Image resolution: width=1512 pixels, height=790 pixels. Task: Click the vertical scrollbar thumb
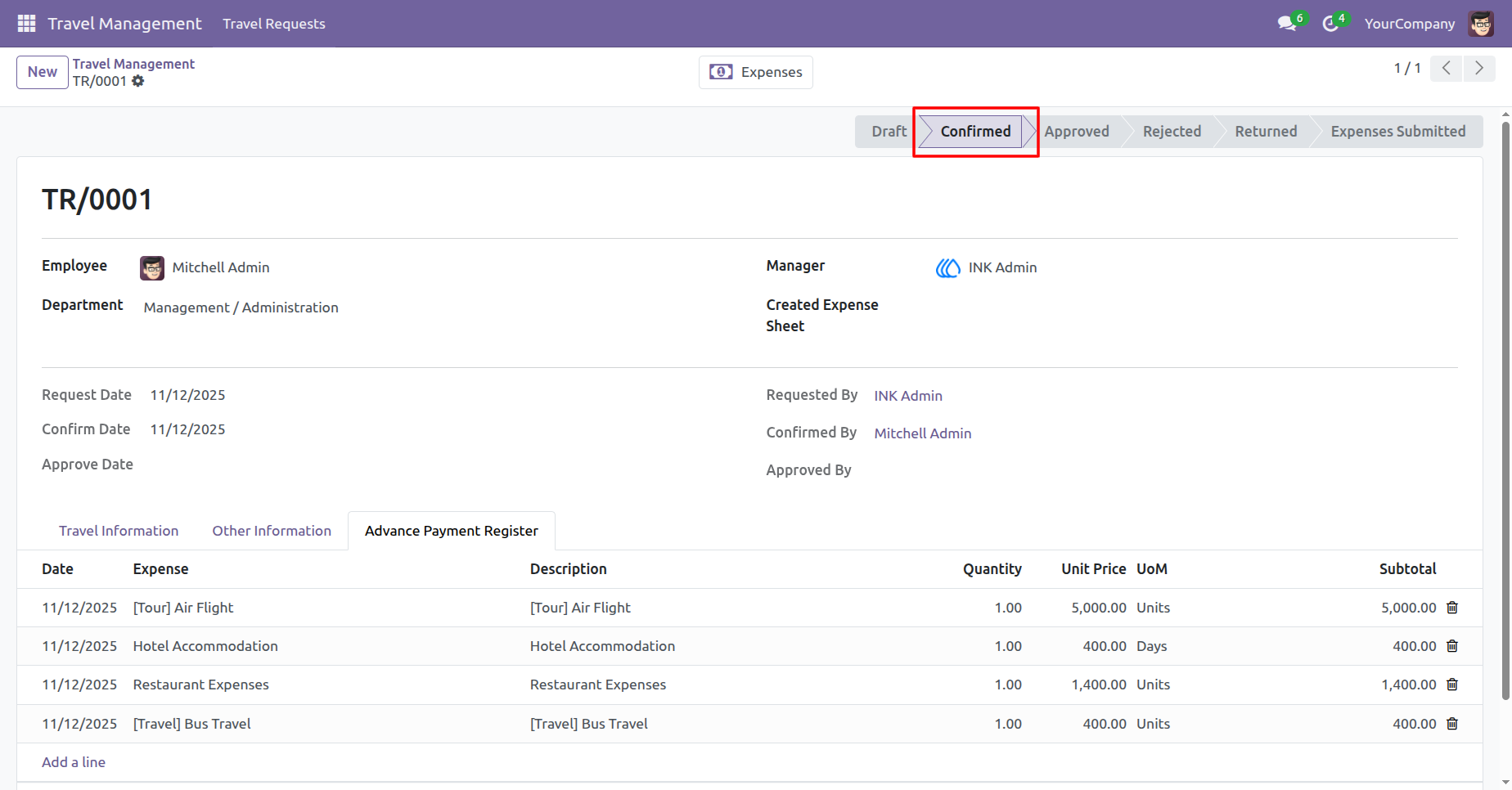pyautogui.click(x=1505, y=411)
